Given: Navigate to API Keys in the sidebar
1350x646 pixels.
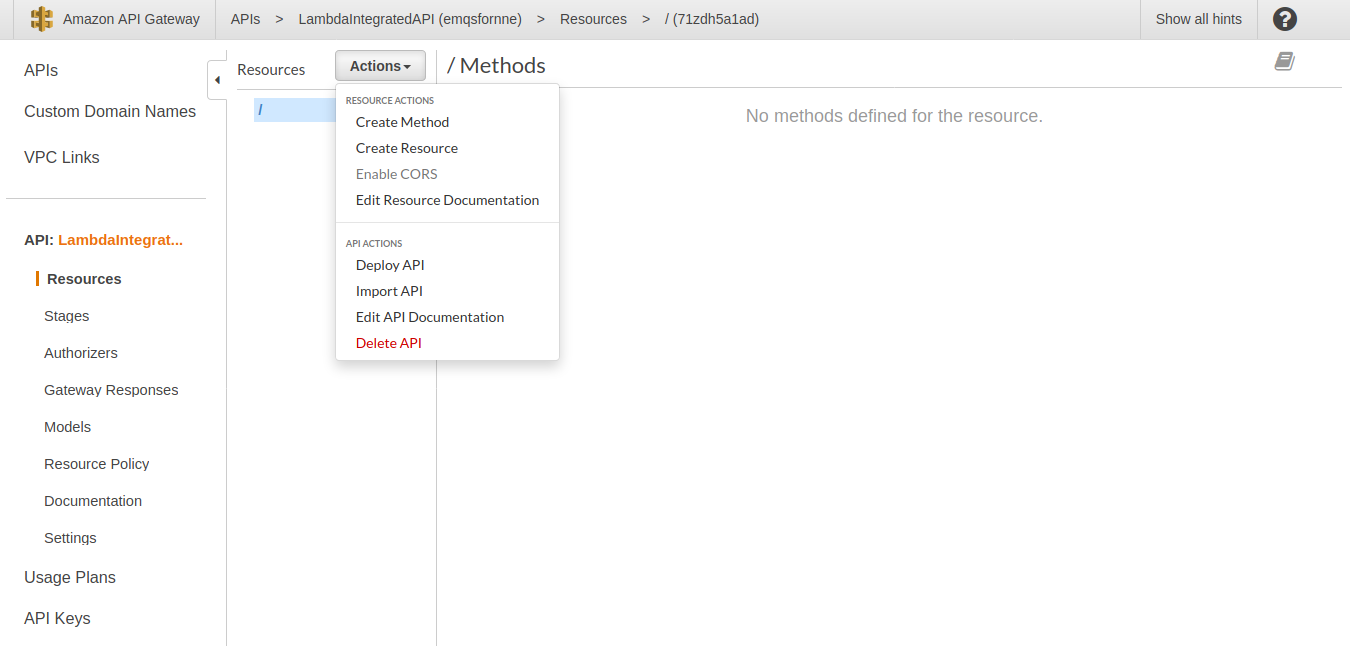Looking at the screenshot, I should [x=57, y=618].
